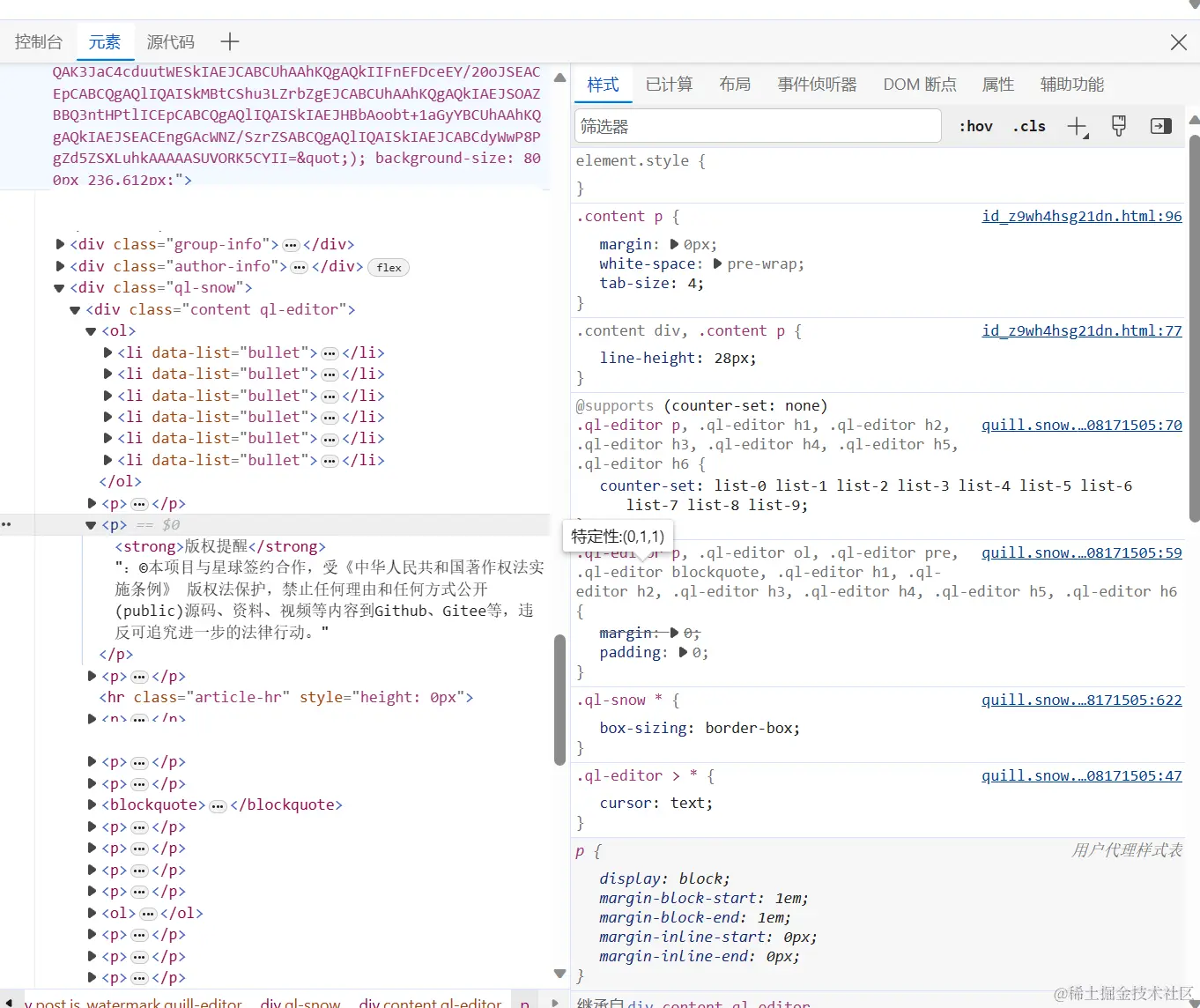
Task: Toggle the :hov element state button
Action: coord(976,126)
